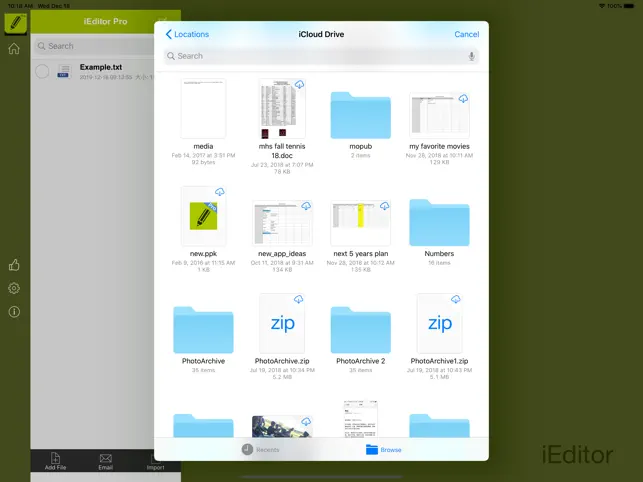
Task: Select PhotoArchive.zip file
Action: click(x=282, y=323)
